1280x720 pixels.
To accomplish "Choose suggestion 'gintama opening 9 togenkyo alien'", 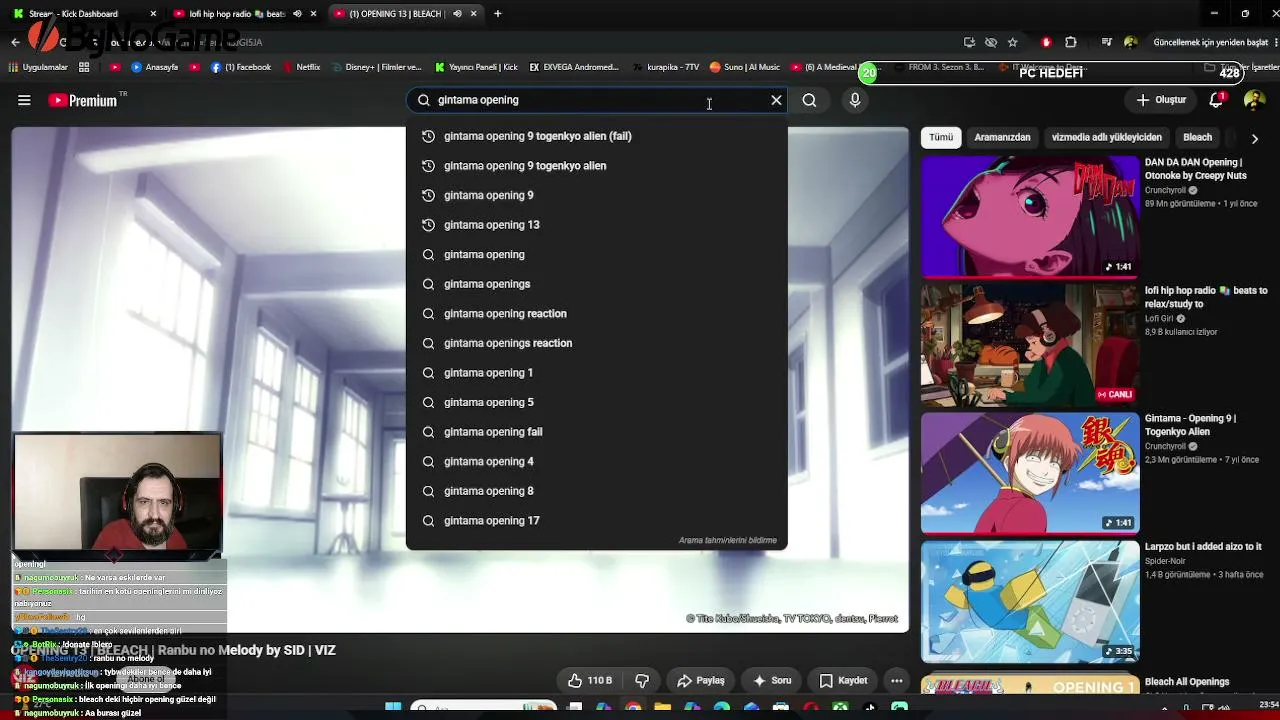I will [x=597, y=166].
